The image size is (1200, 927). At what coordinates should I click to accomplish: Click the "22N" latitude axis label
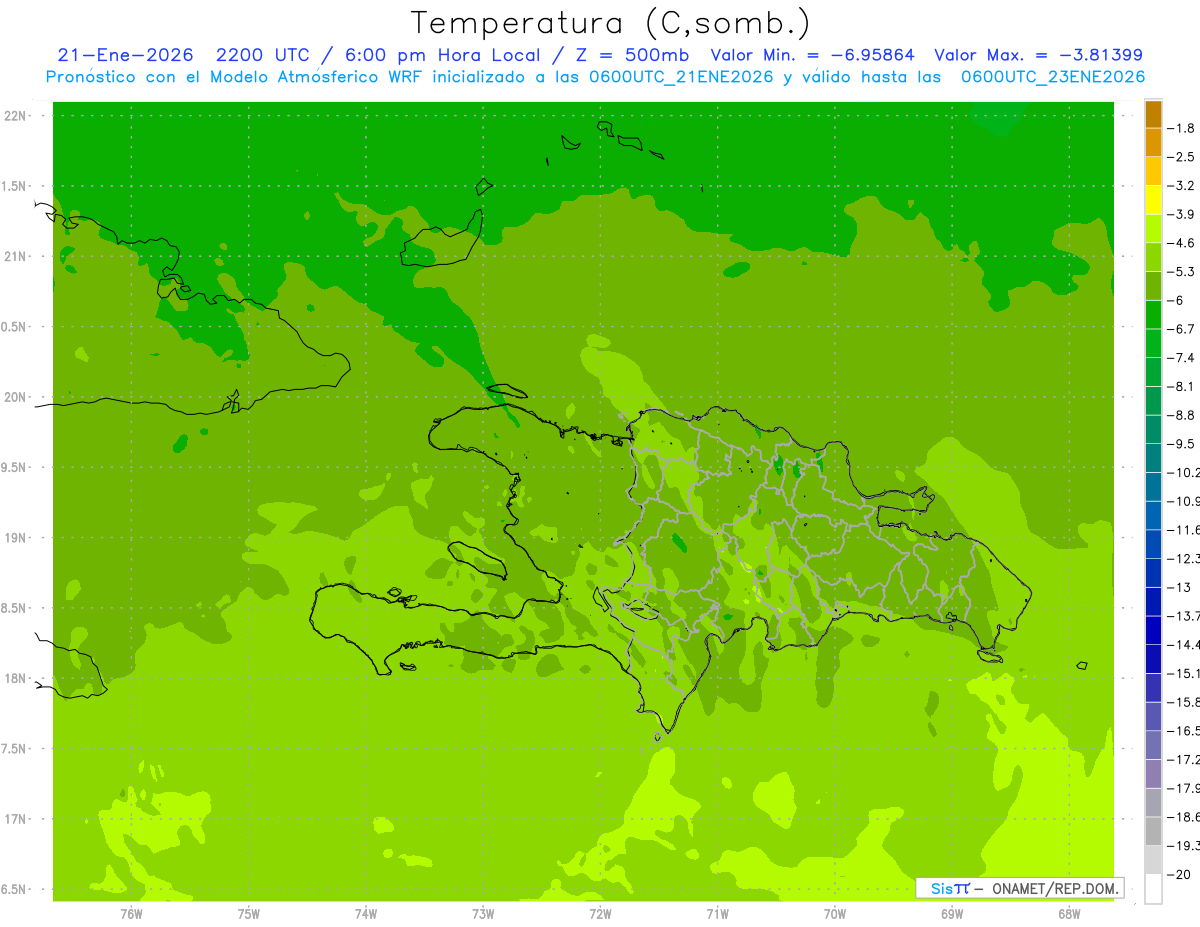coord(15,116)
